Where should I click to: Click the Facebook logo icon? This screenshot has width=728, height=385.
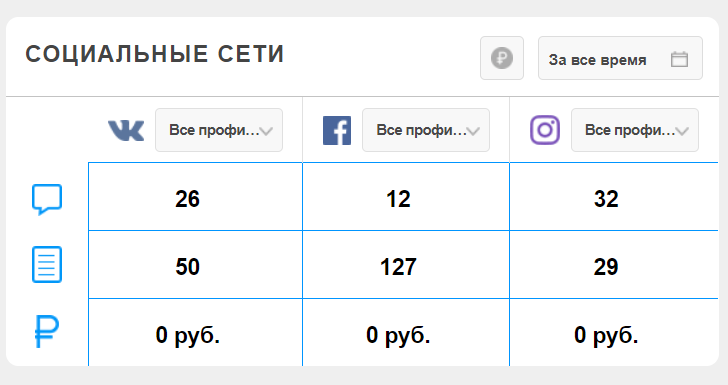click(337, 131)
